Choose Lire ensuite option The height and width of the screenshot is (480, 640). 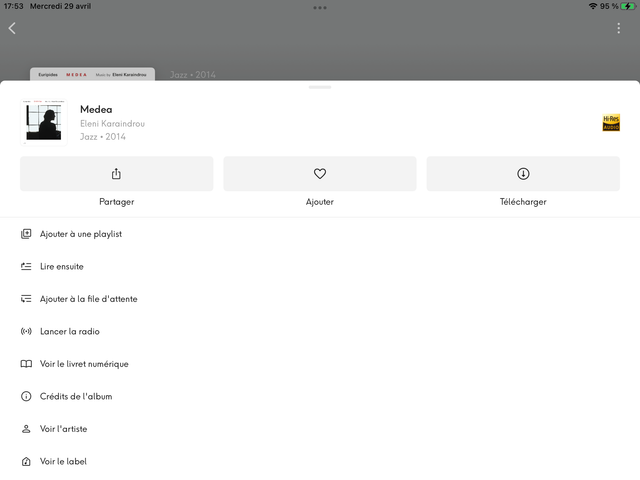62,267
